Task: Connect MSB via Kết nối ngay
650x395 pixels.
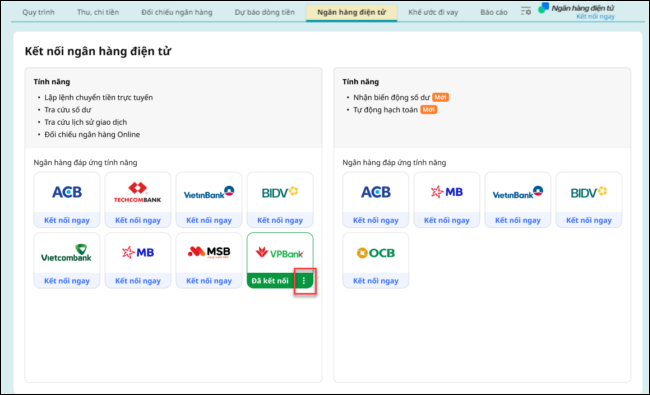Action: [209, 281]
